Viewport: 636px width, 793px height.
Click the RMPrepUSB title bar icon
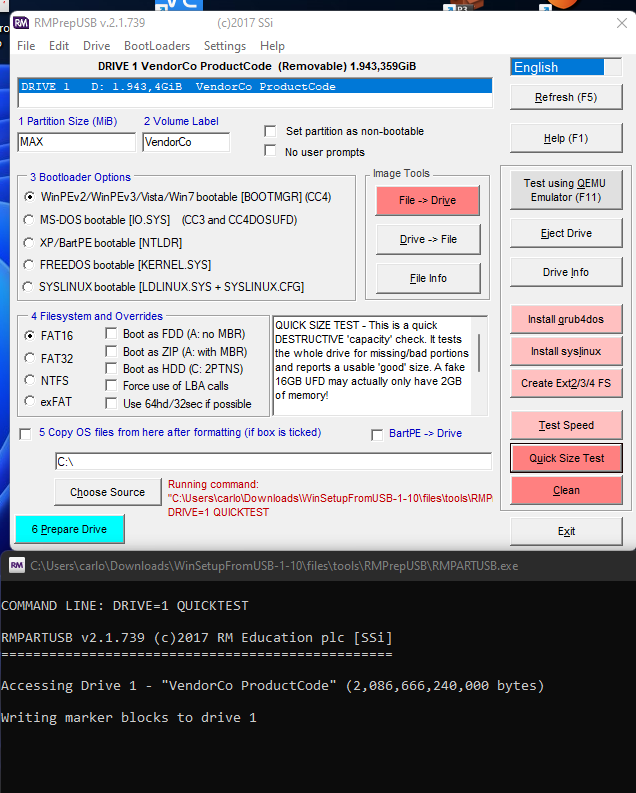tap(19, 22)
